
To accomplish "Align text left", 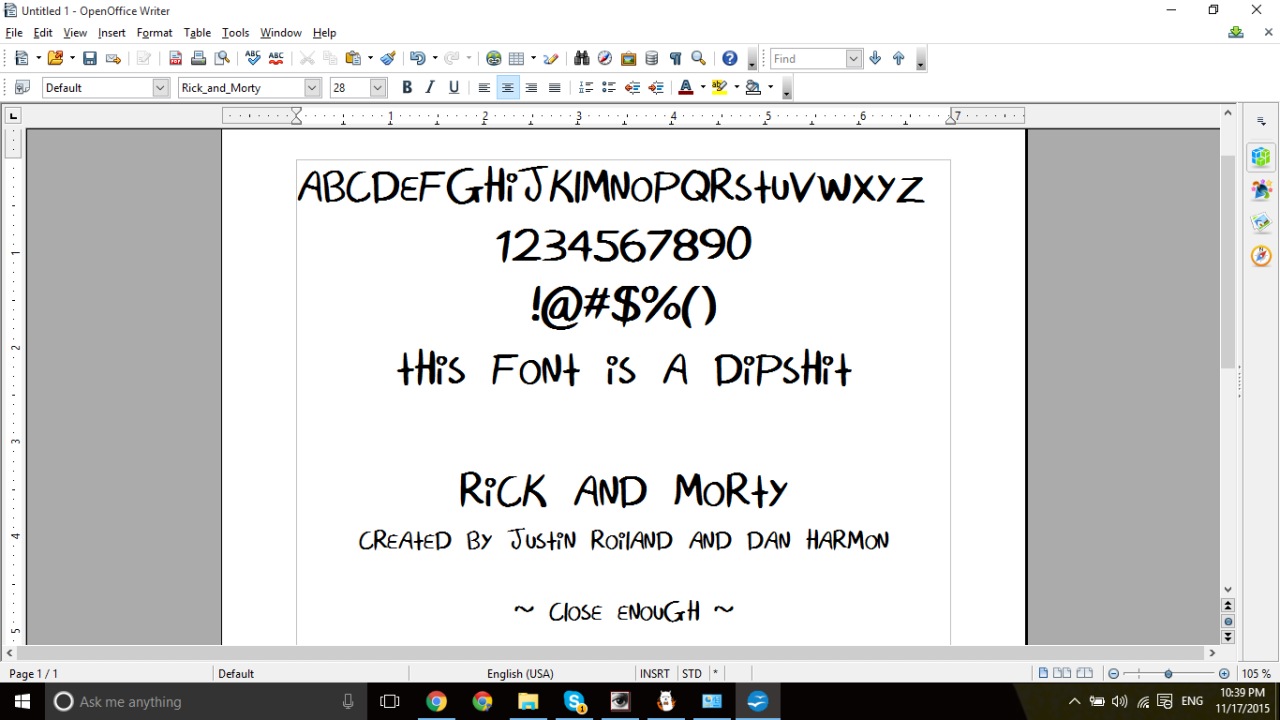I will pyautogui.click(x=484, y=88).
